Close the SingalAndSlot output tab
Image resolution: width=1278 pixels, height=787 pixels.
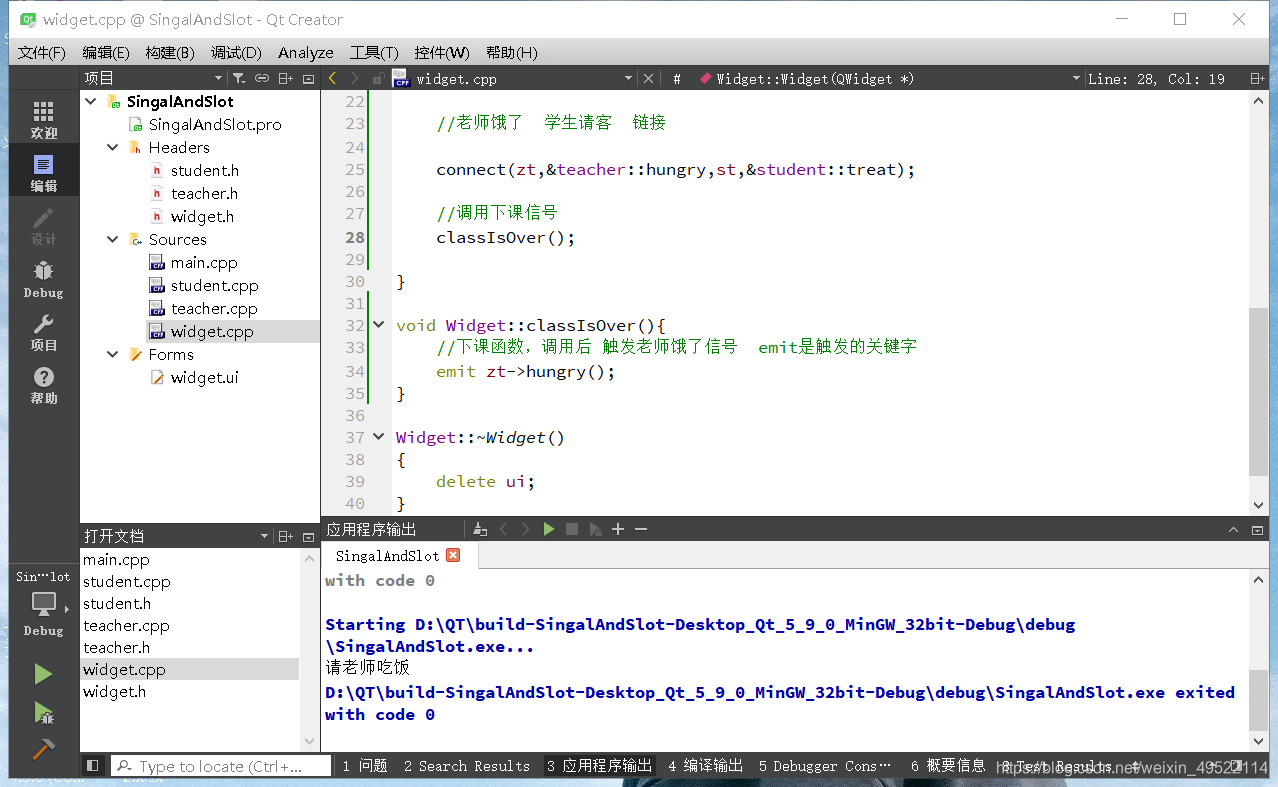[453, 555]
